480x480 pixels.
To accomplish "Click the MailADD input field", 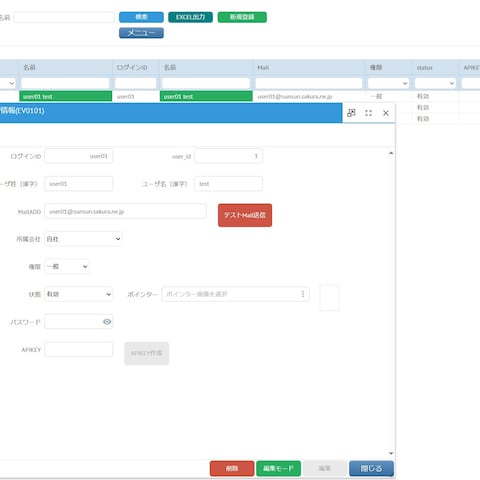I will coord(125,211).
